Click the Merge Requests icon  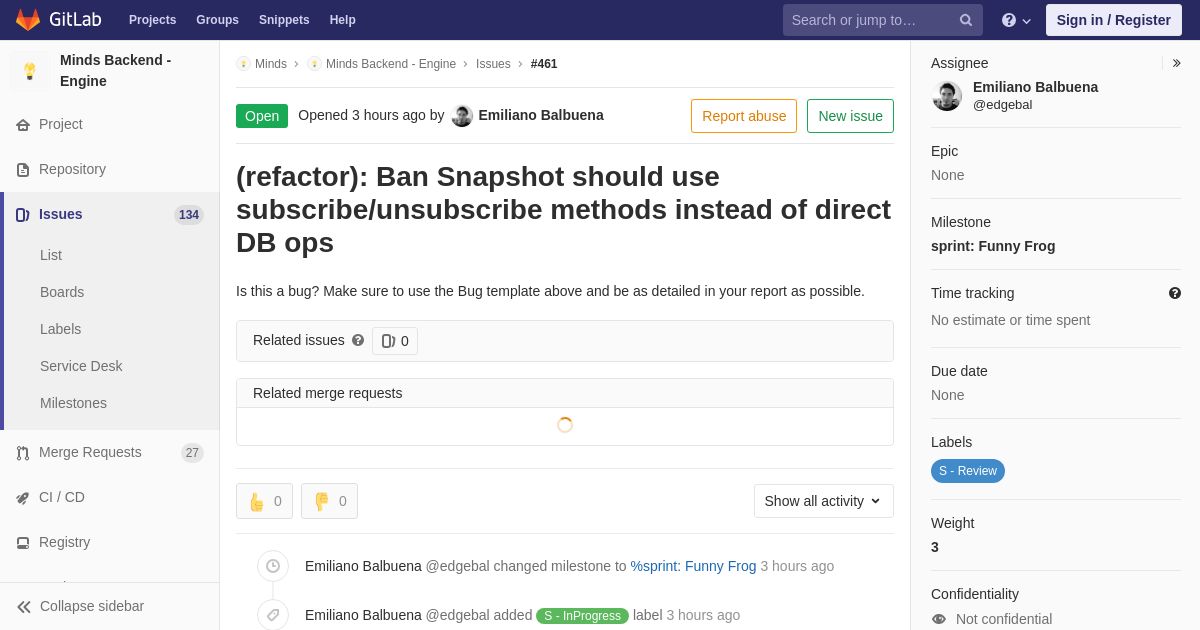23,453
